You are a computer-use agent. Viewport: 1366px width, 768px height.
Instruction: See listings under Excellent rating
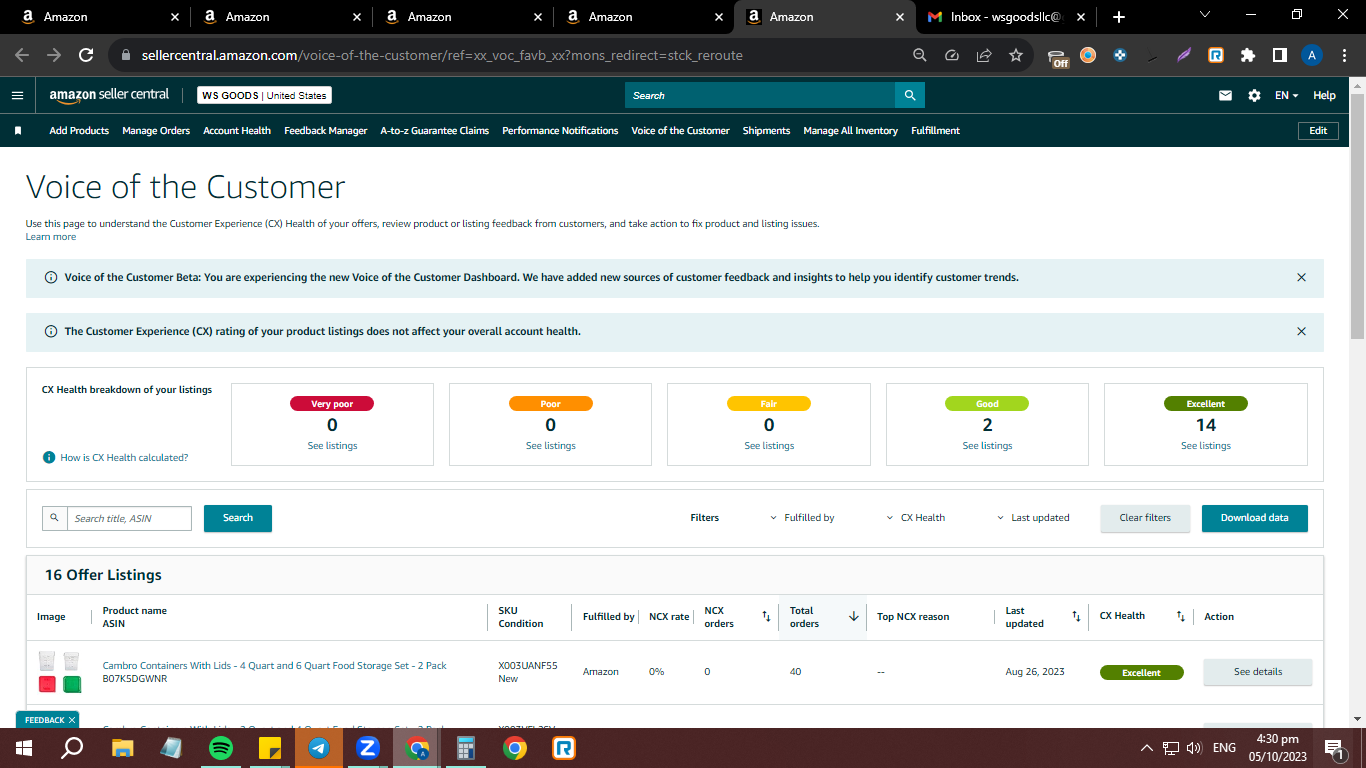click(1206, 446)
